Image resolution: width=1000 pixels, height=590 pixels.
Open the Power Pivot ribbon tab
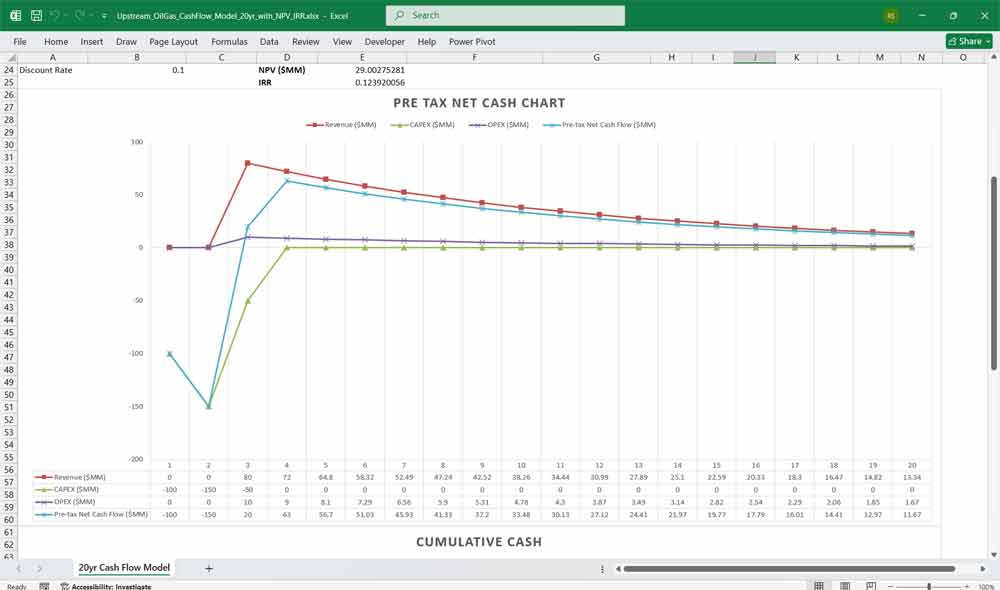[471, 41]
